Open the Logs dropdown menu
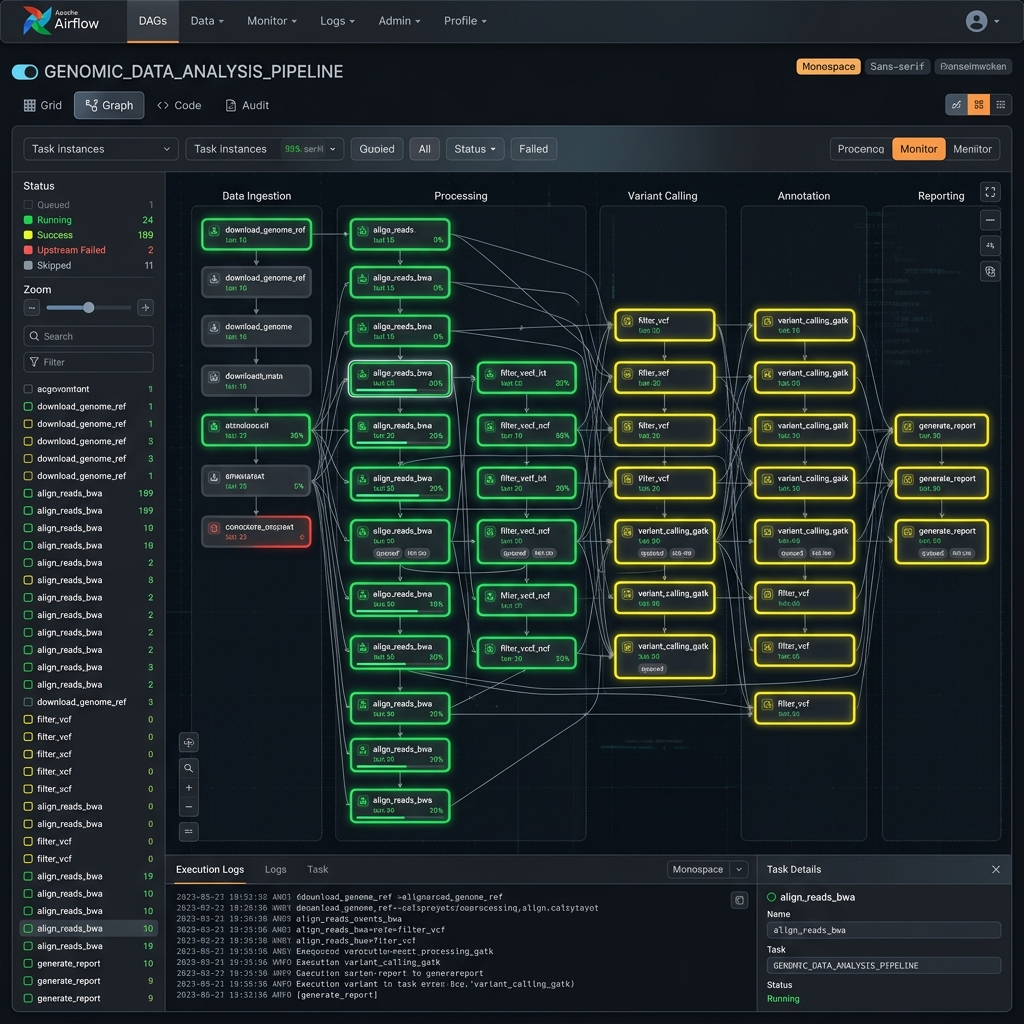 [x=337, y=21]
